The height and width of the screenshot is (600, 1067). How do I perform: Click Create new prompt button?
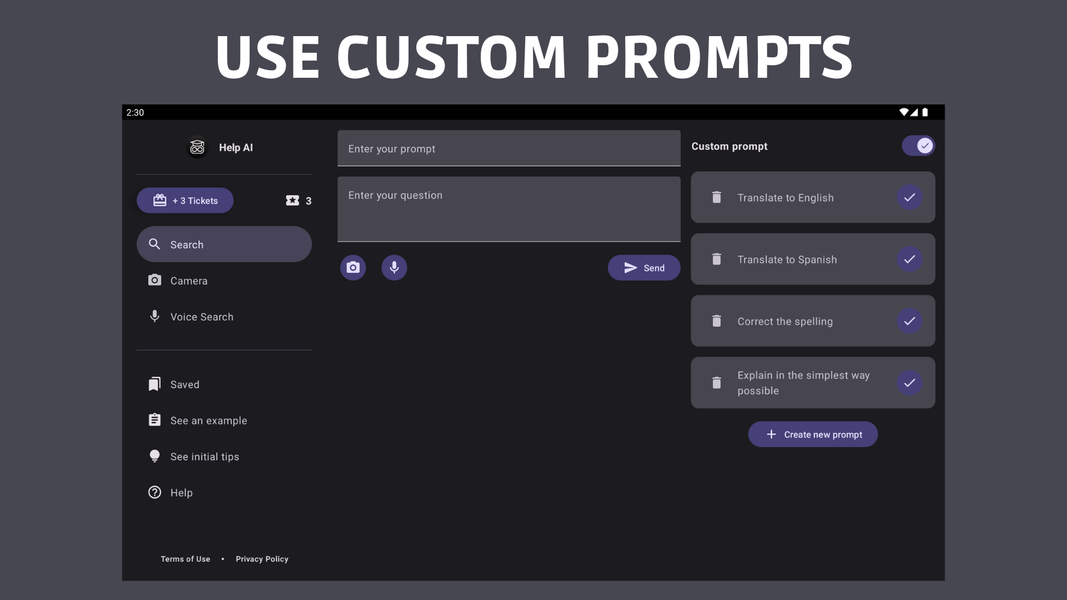[813, 435]
